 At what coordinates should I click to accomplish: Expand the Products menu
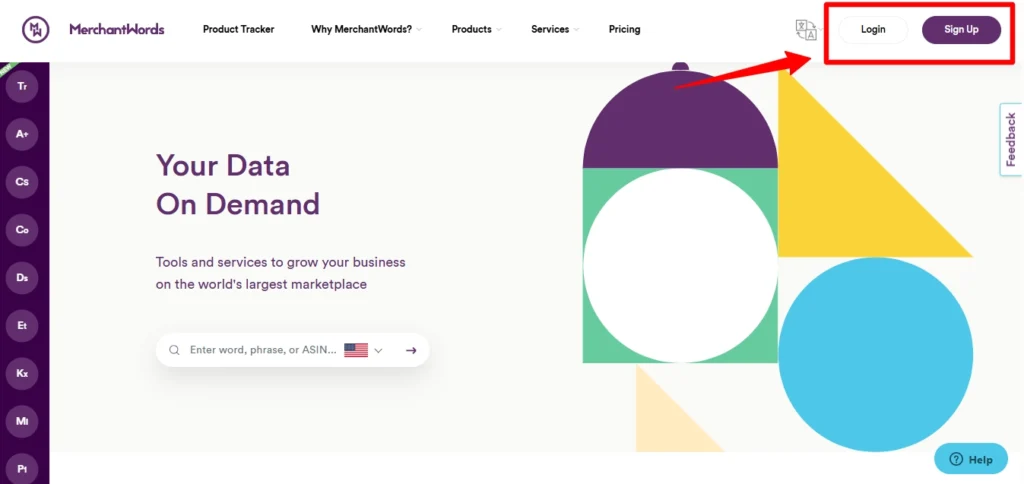(x=477, y=29)
